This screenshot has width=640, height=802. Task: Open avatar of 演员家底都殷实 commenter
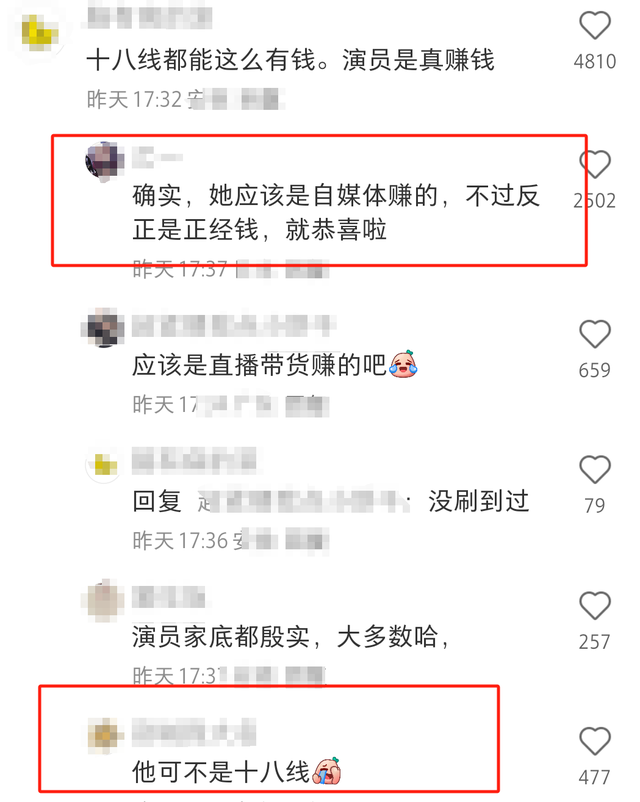(x=103, y=600)
